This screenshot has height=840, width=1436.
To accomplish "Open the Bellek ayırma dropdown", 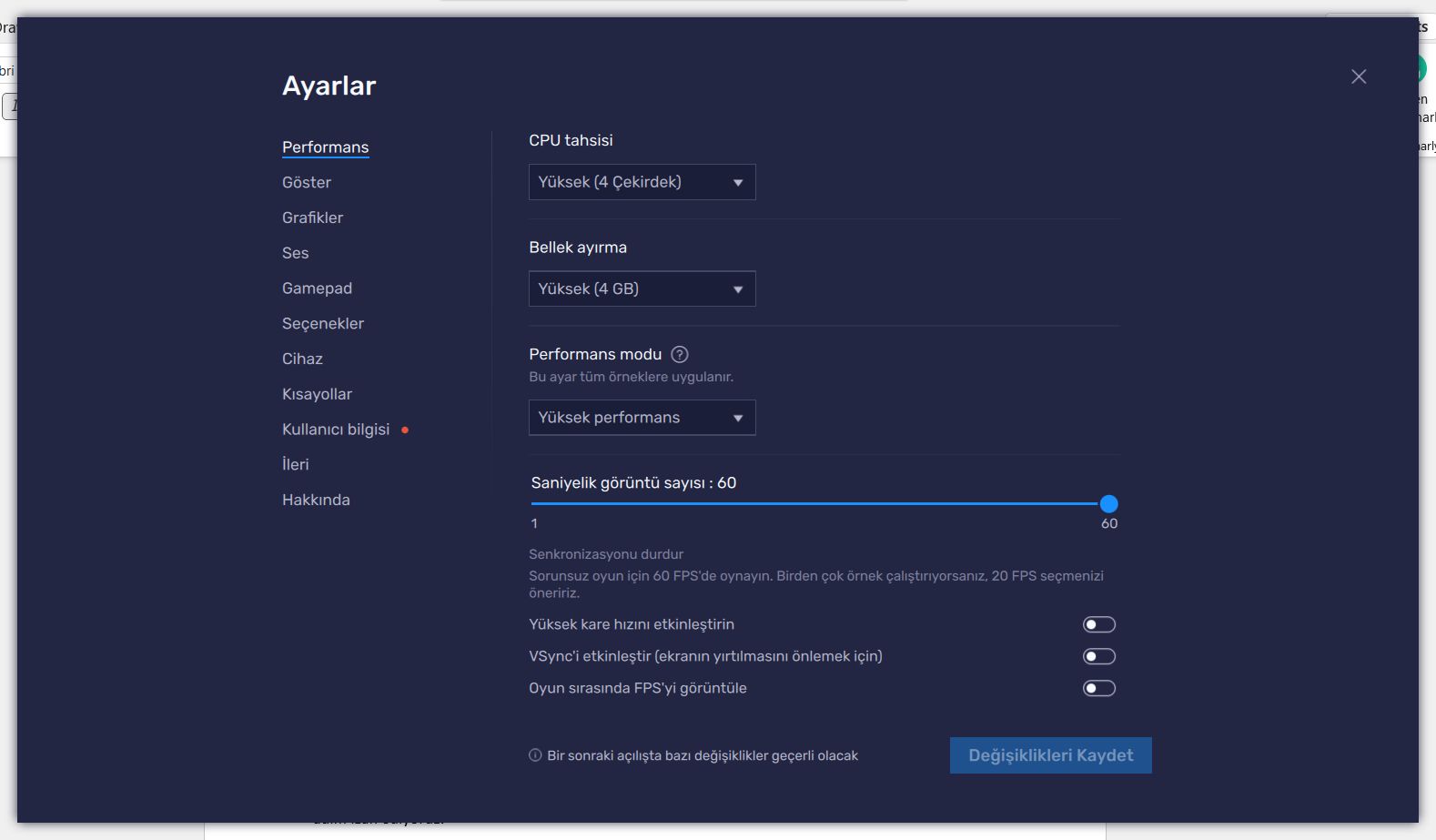I will [x=642, y=288].
